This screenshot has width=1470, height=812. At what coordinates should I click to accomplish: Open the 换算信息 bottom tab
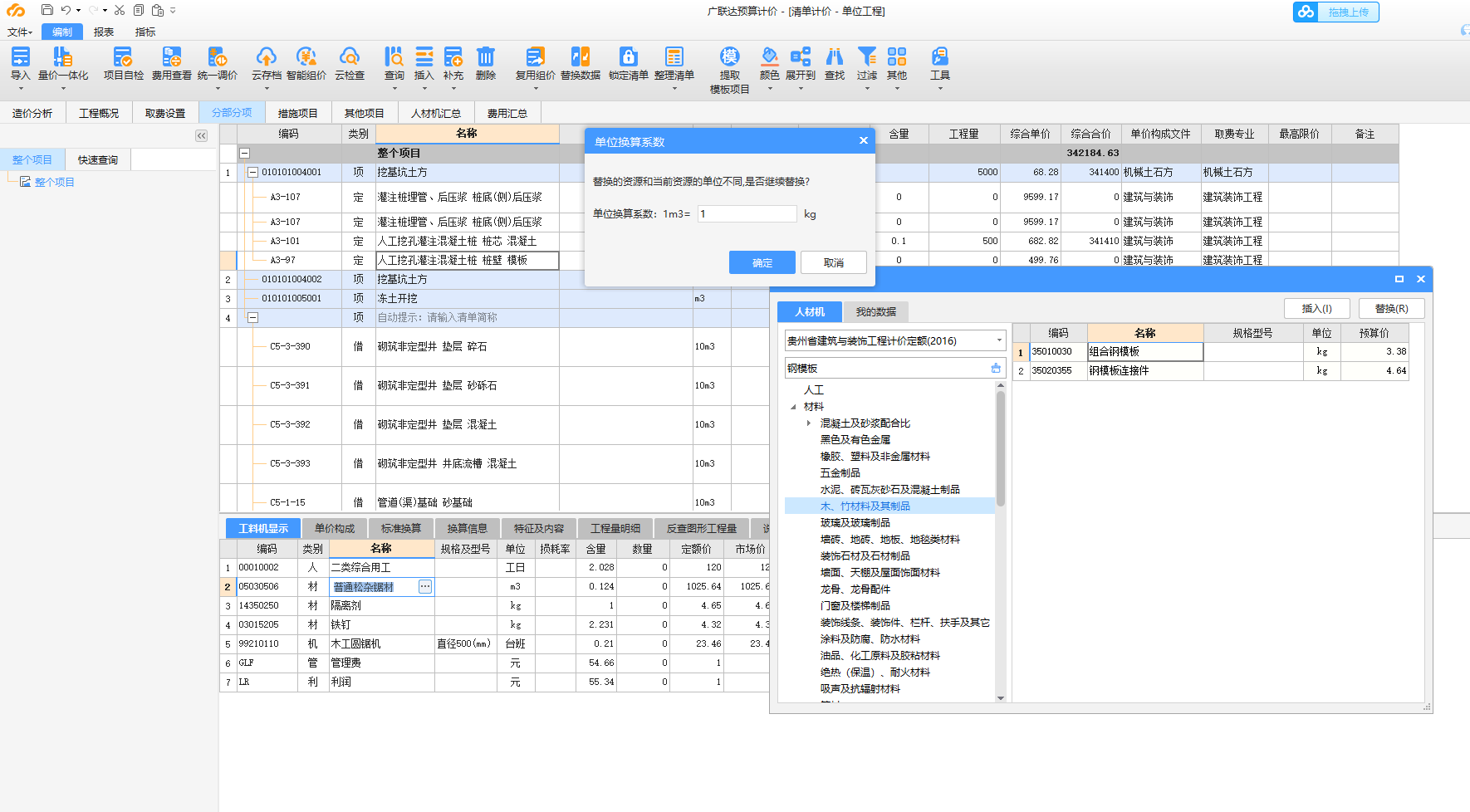[468, 528]
